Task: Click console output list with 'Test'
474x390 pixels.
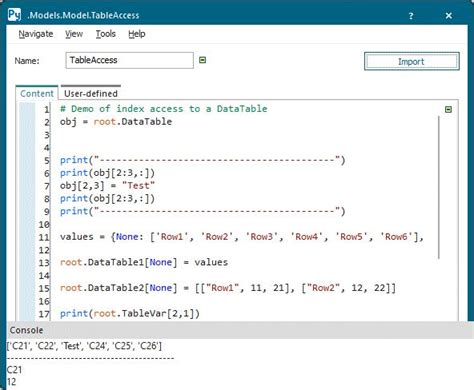Action: 84,346
